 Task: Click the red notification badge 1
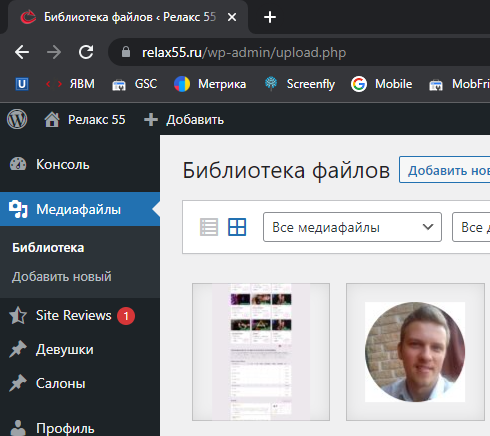[x=126, y=316]
